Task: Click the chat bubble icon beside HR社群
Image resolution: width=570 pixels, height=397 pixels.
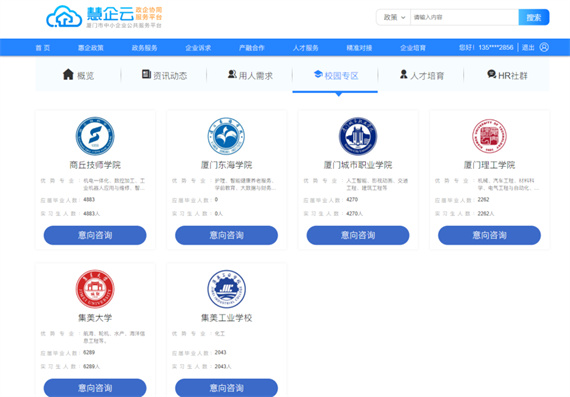Action: [x=491, y=74]
